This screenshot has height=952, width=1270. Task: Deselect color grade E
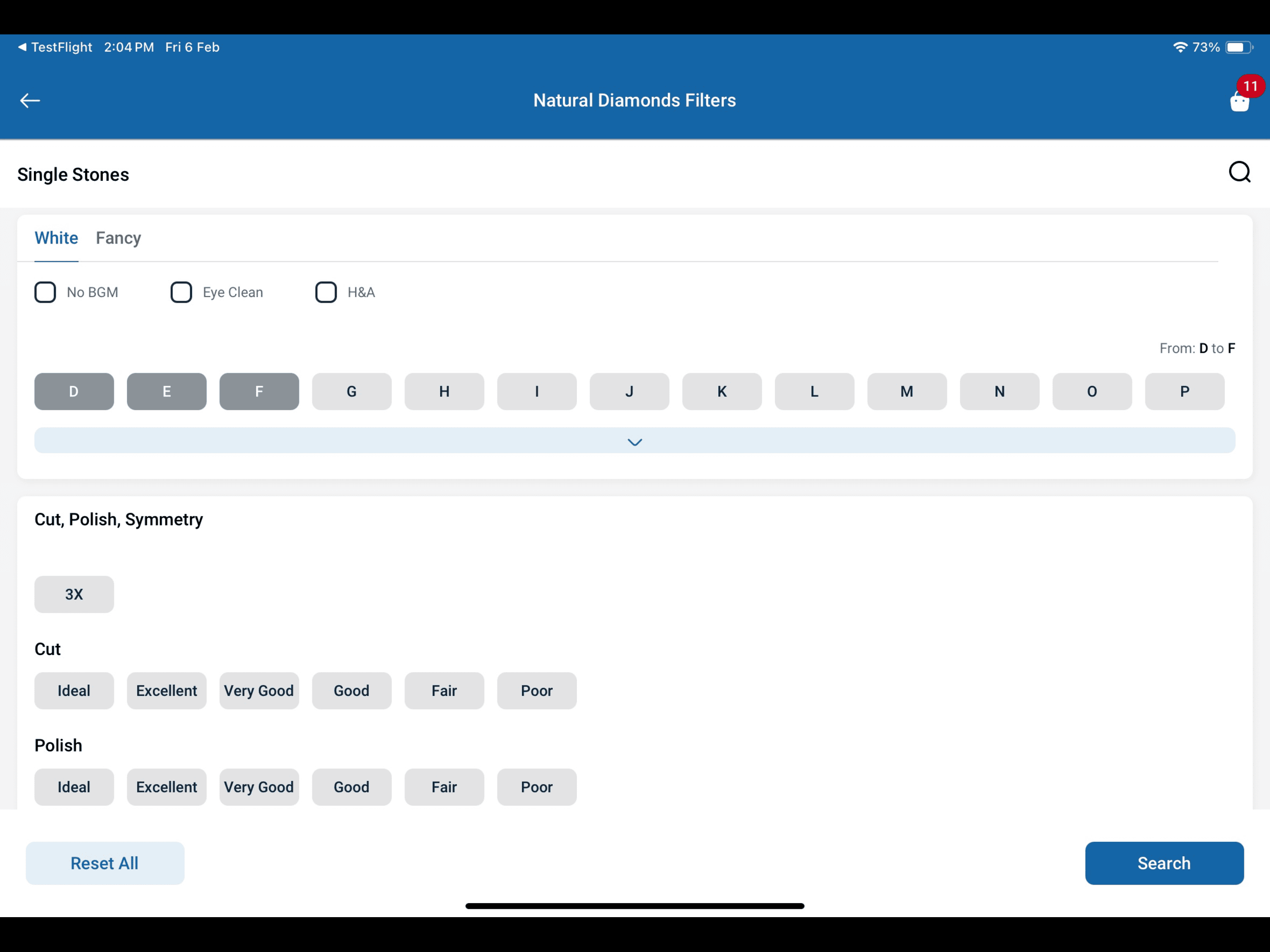[x=166, y=391]
